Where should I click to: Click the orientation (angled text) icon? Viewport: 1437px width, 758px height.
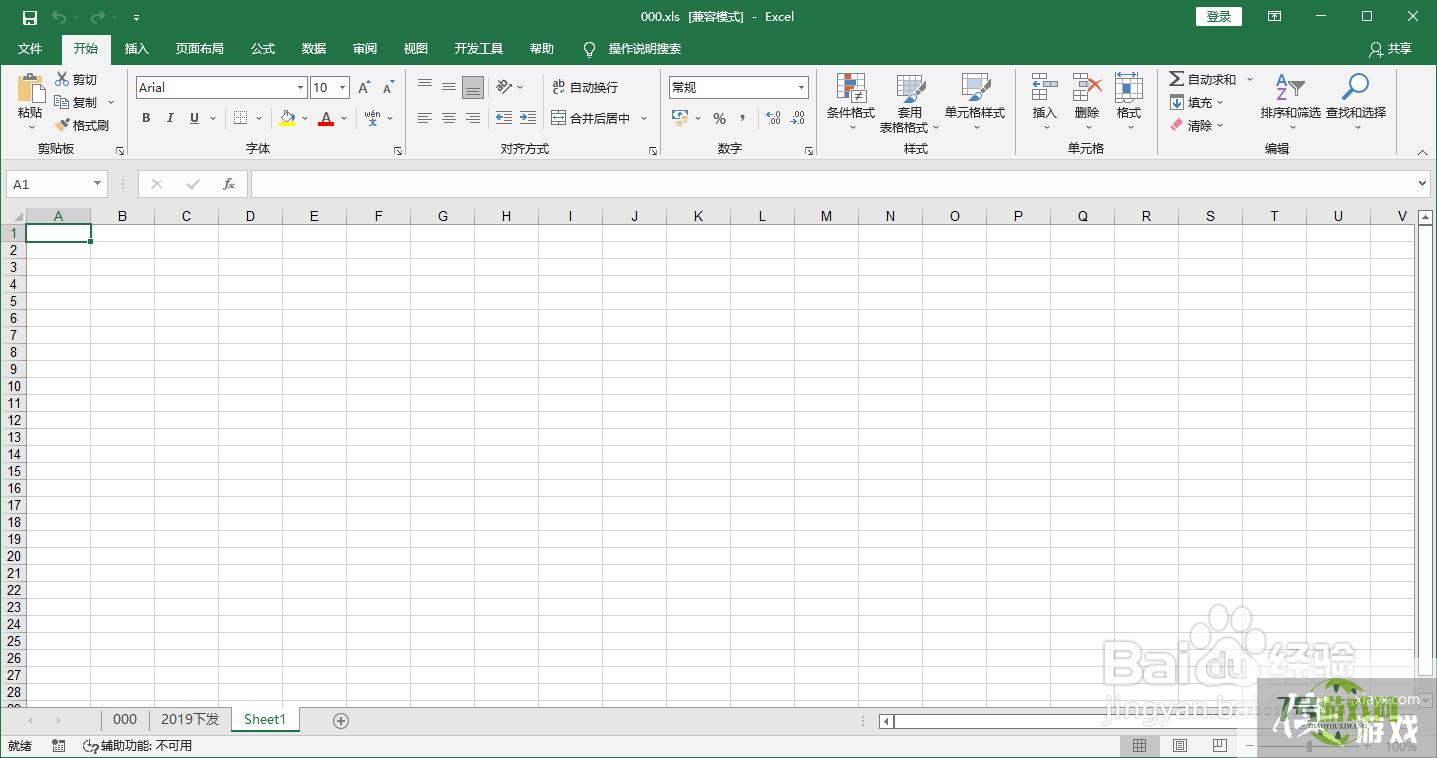click(504, 87)
